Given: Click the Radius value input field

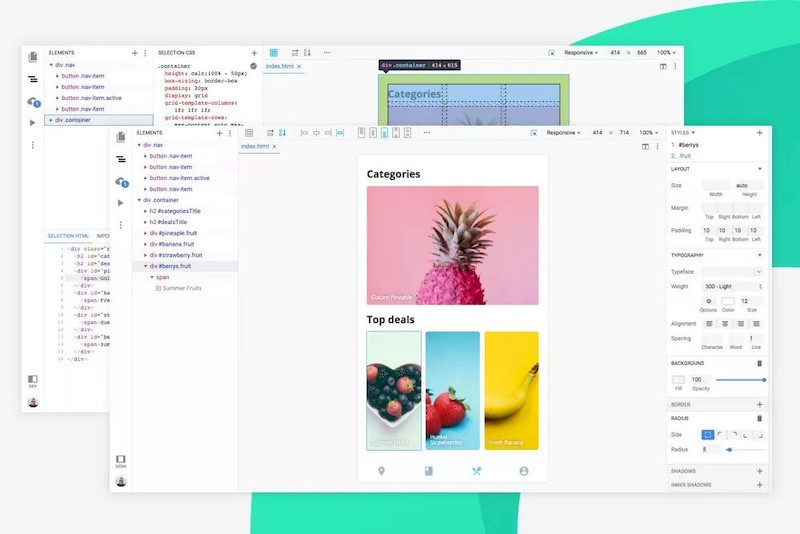Looking at the screenshot, I should pyautogui.click(x=710, y=450).
